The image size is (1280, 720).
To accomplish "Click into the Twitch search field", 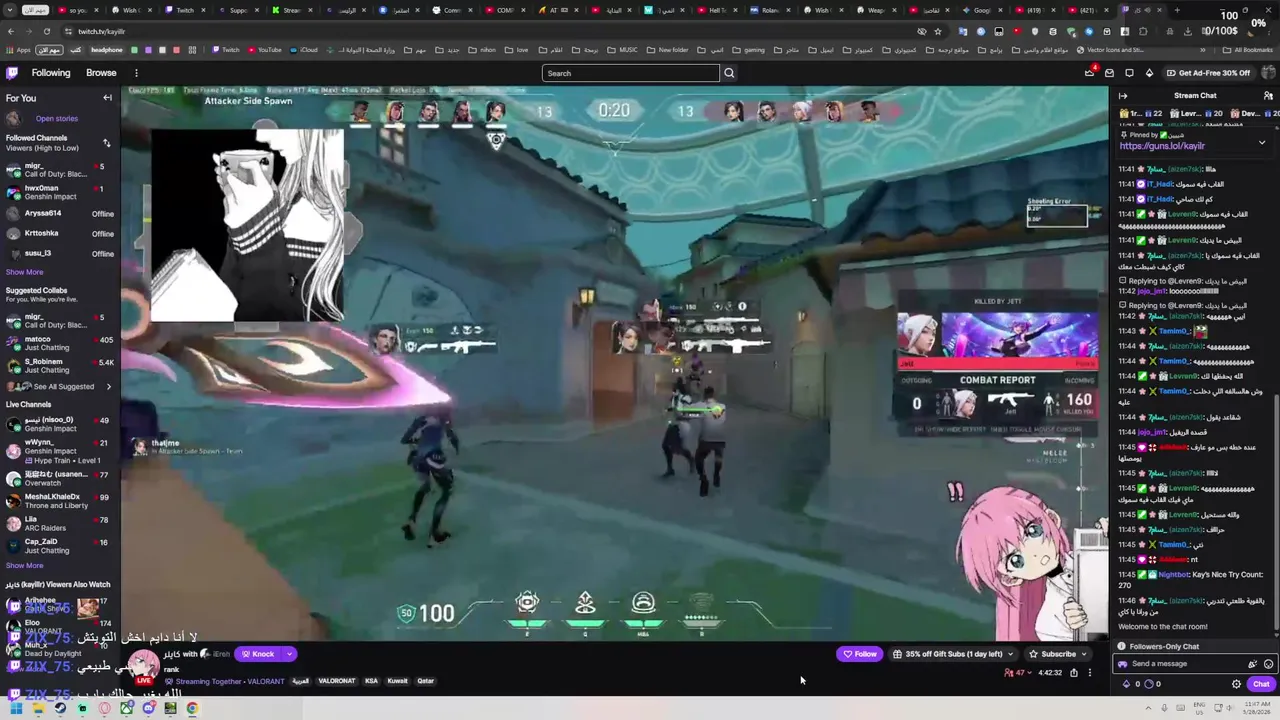I will (630, 73).
